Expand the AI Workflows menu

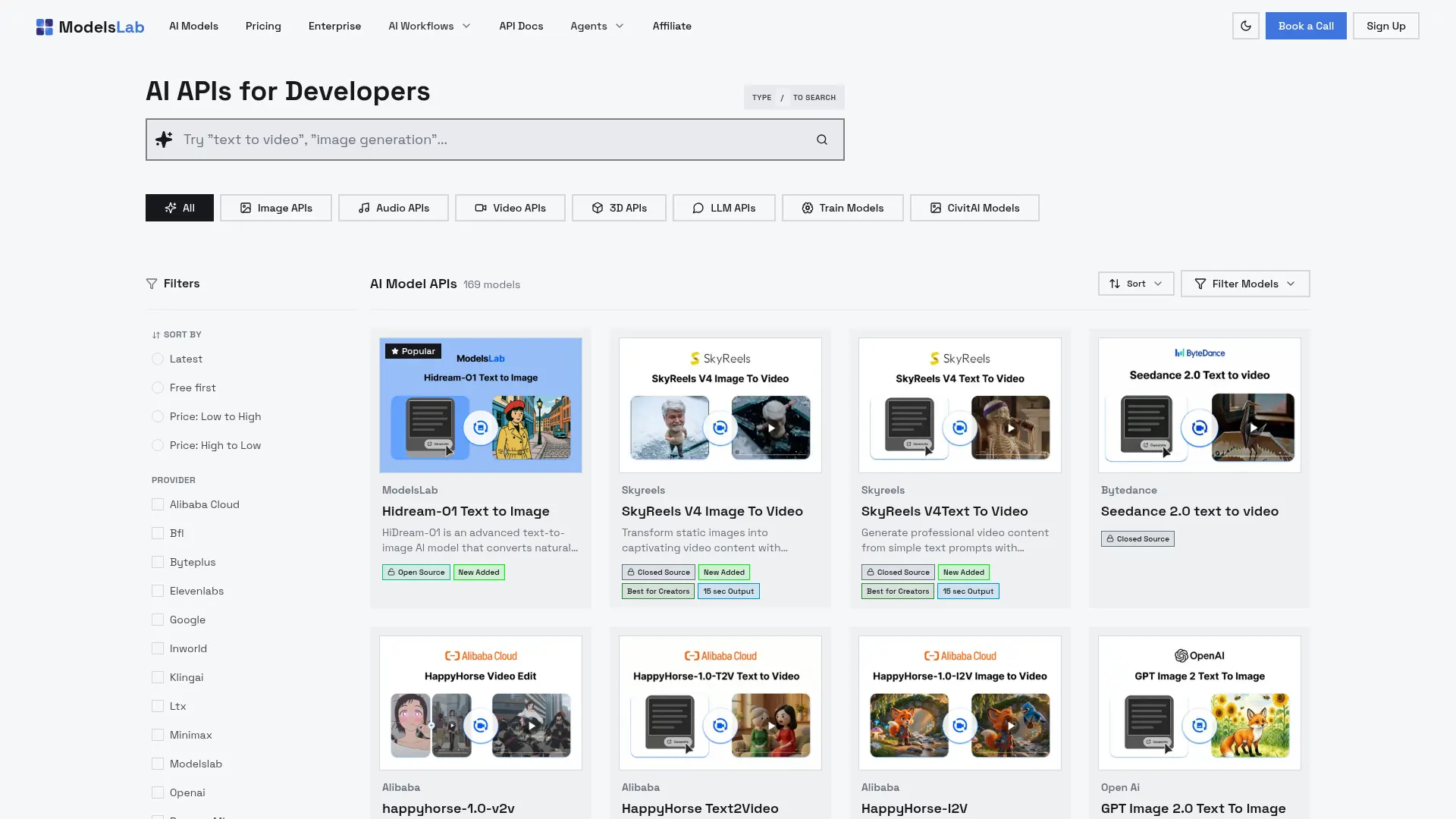(x=429, y=26)
